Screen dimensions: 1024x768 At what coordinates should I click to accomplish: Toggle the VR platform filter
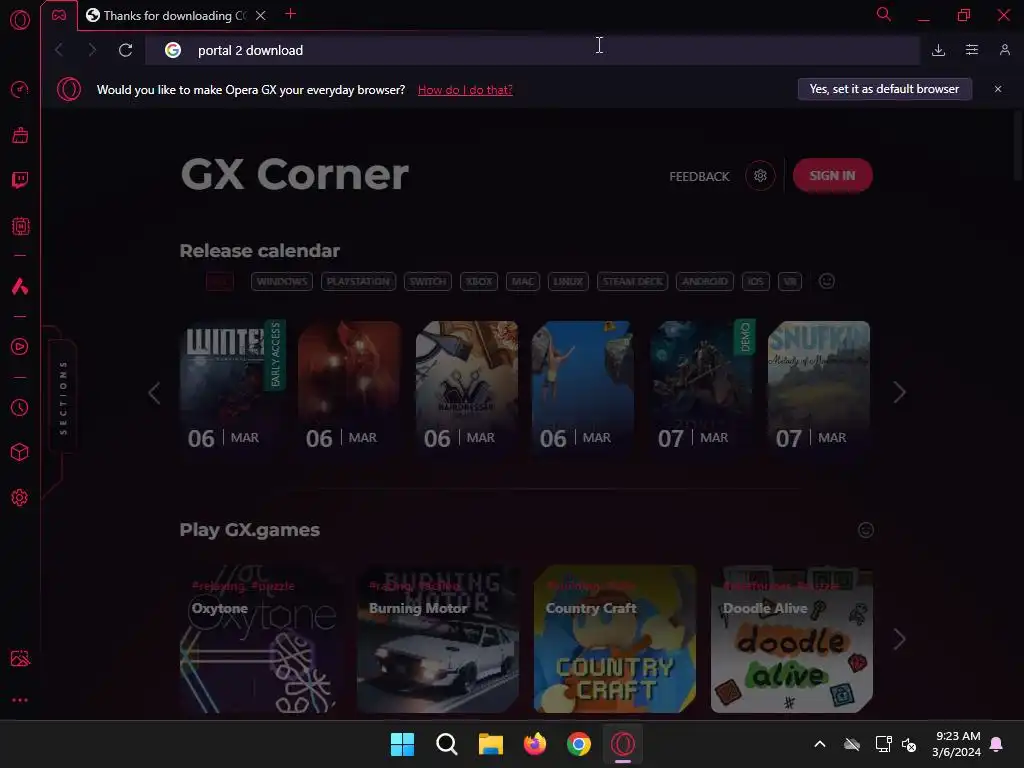click(790, 281)
